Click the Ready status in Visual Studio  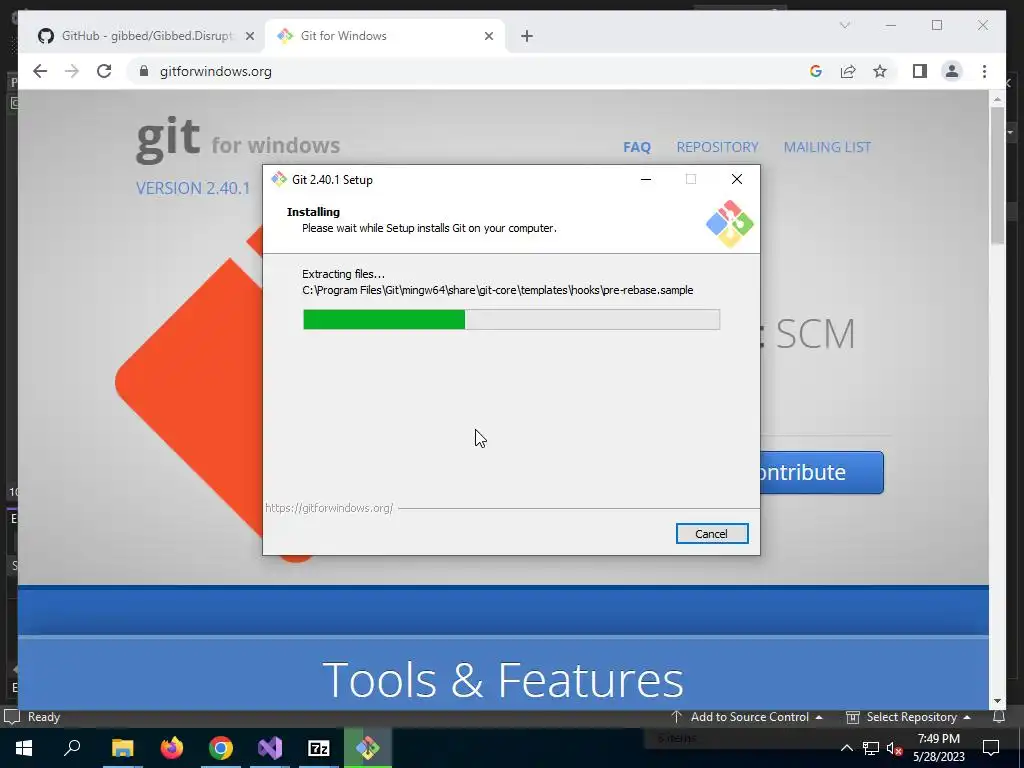pos(44,717)
